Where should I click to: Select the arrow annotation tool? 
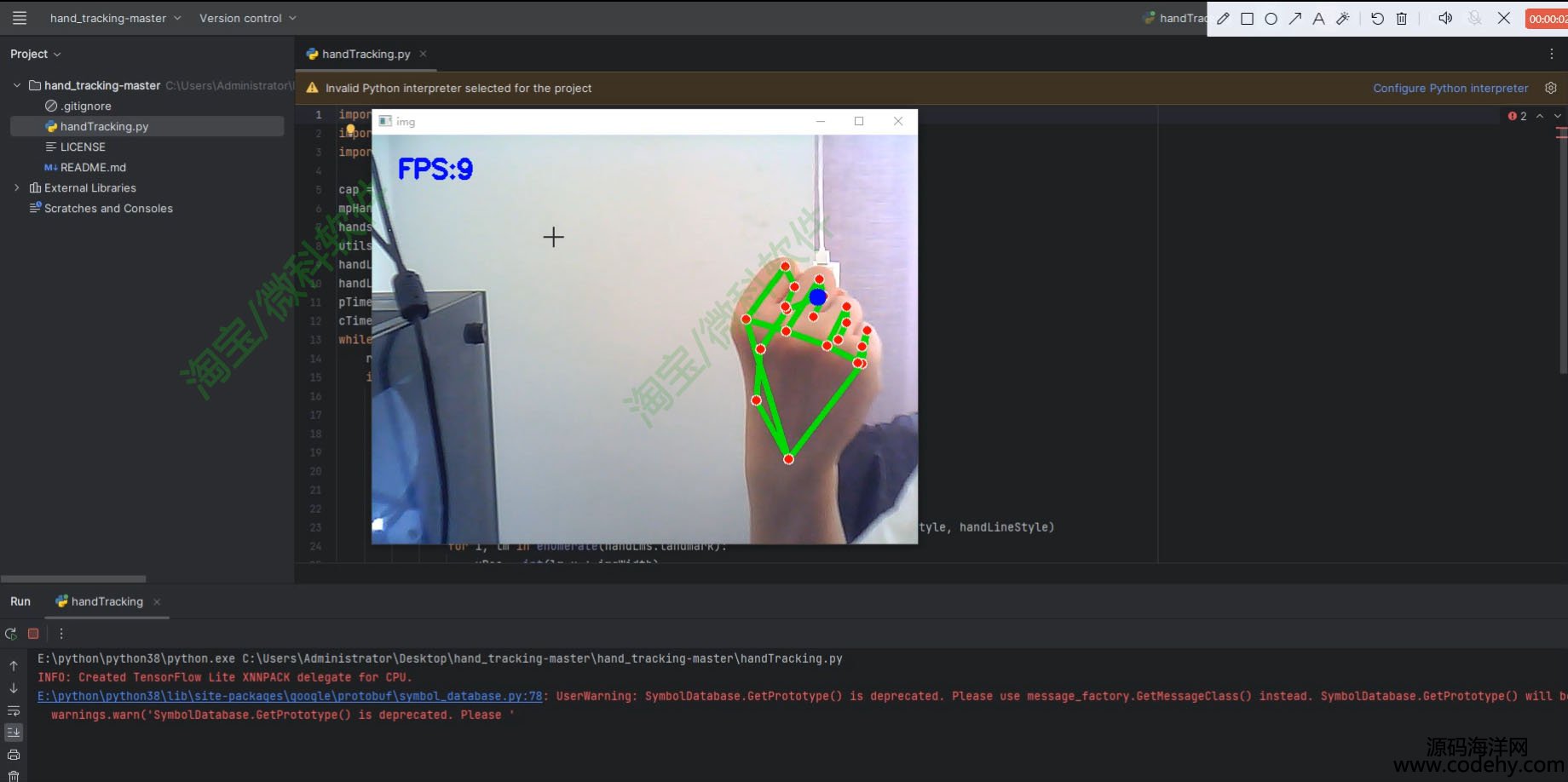coord(1295,18)
